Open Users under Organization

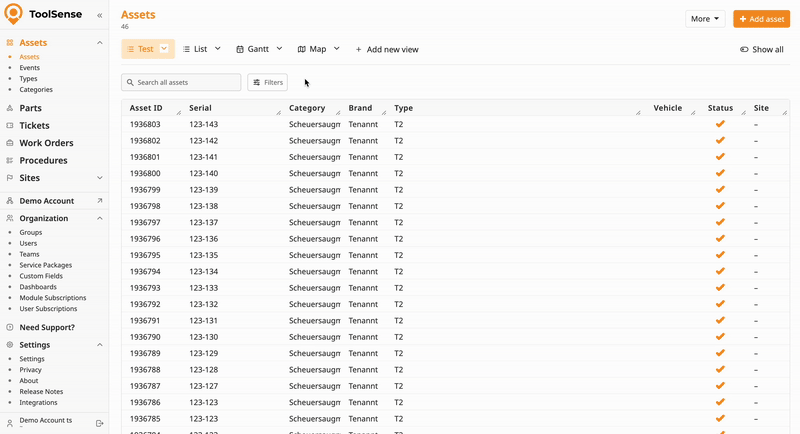(28, 243)
